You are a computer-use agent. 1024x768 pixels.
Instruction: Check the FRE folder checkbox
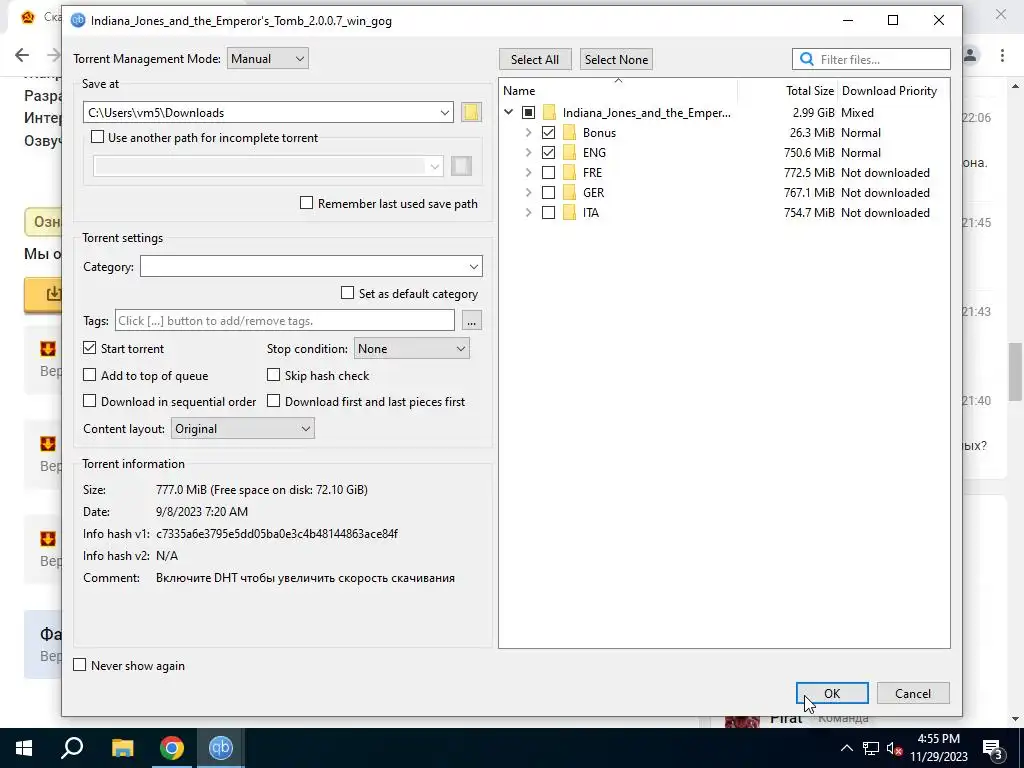pyautogui.click(x=549, y=173)
